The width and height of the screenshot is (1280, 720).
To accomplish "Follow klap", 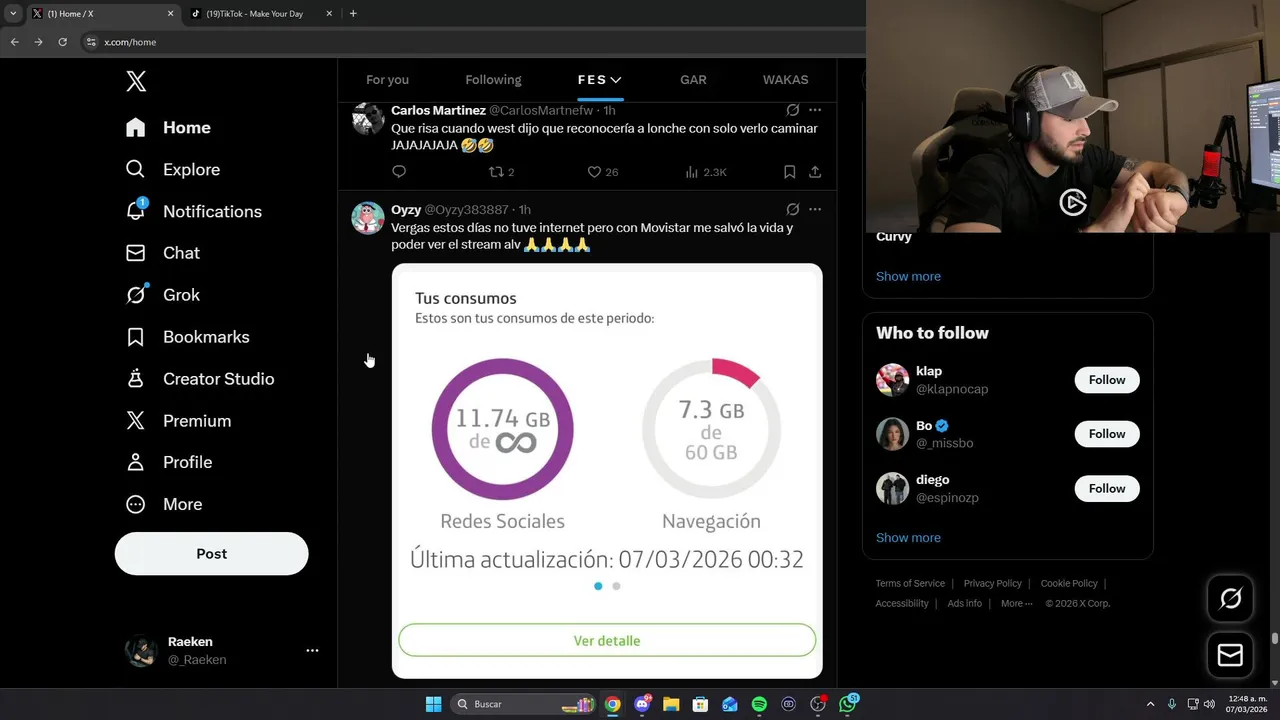I will [x=1107, y=380].
